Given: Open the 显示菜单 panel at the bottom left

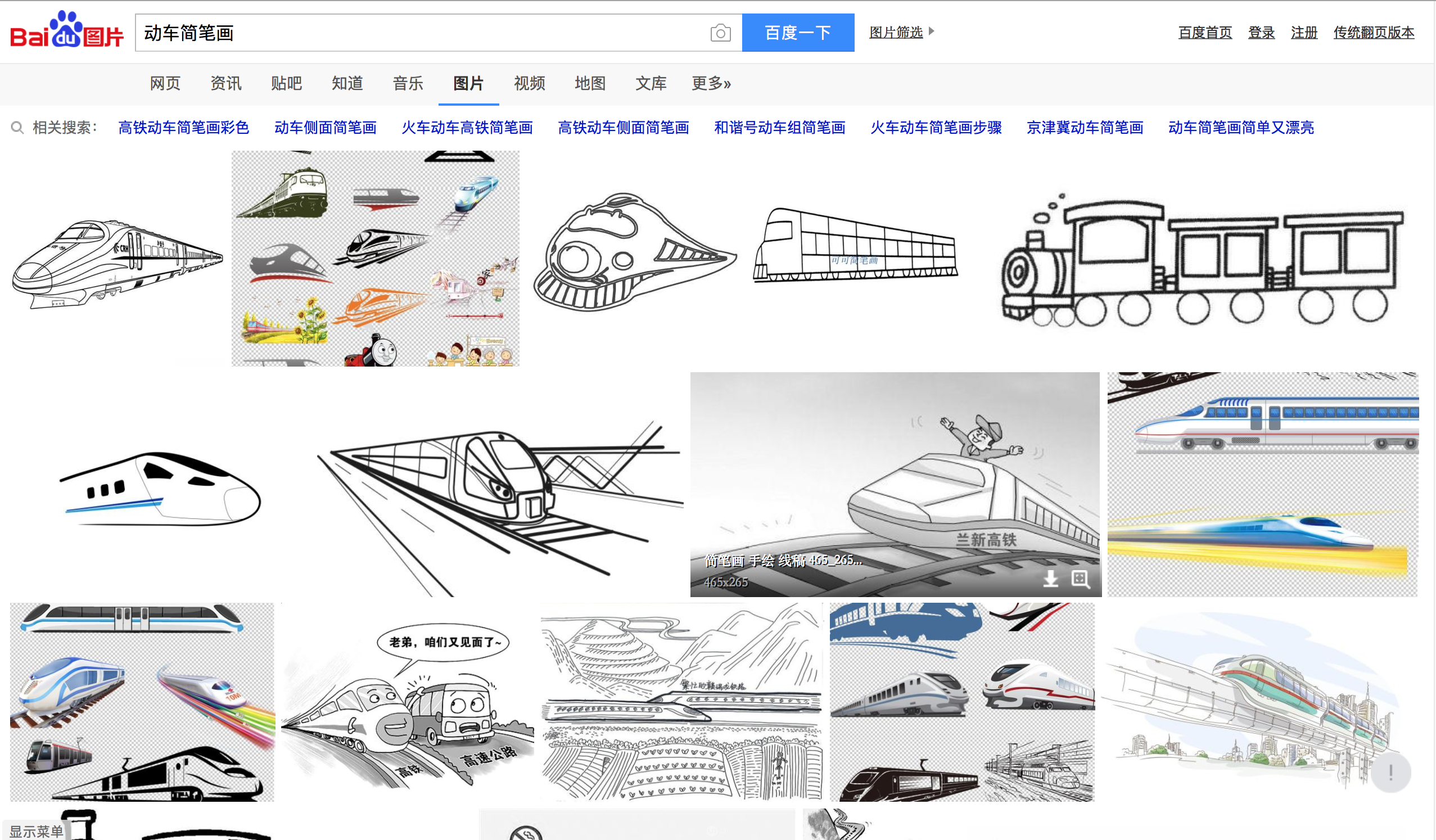Looking at the screenshot, I should (x=36, y=831).
